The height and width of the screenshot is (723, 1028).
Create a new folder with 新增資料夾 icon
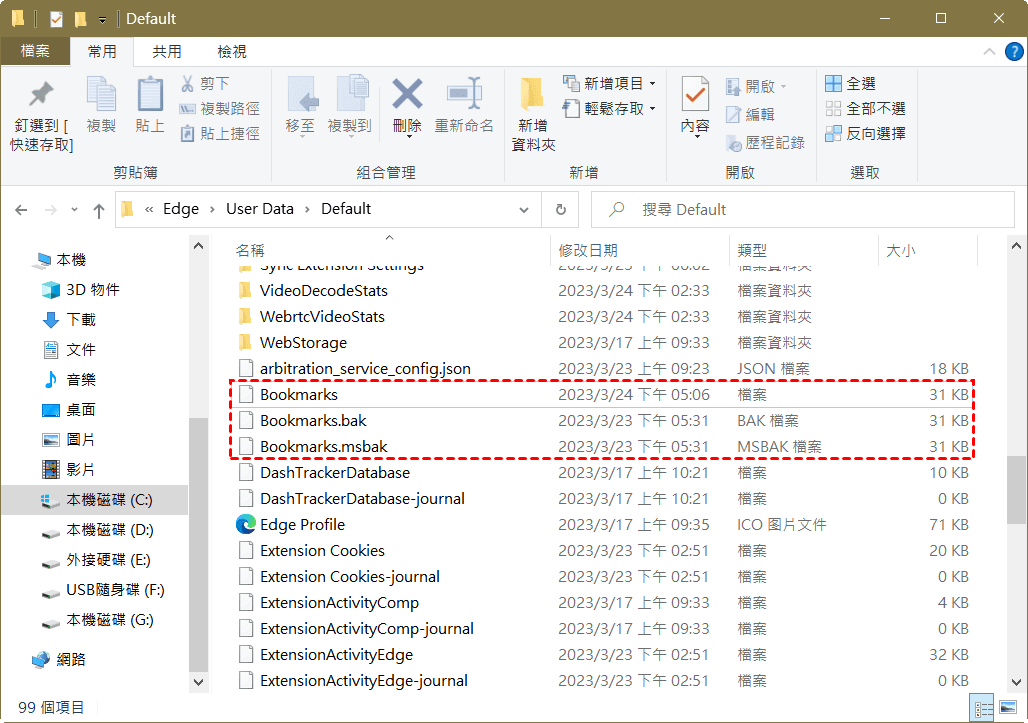click(x=532, y=95)
